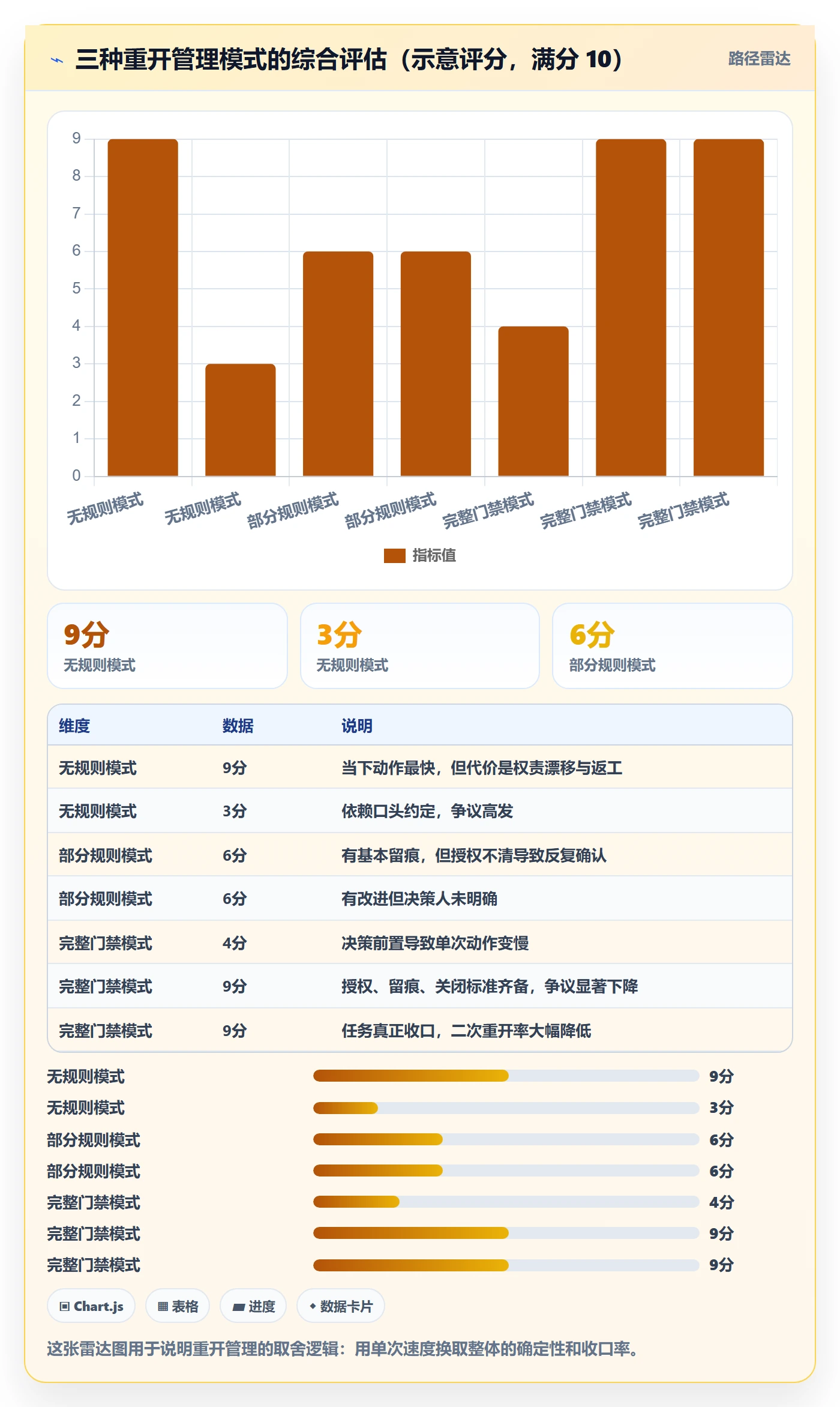Select the text 决策前置导致单次动作变慢
Screen dimensions: 840x1407
[x=435, y=943]
